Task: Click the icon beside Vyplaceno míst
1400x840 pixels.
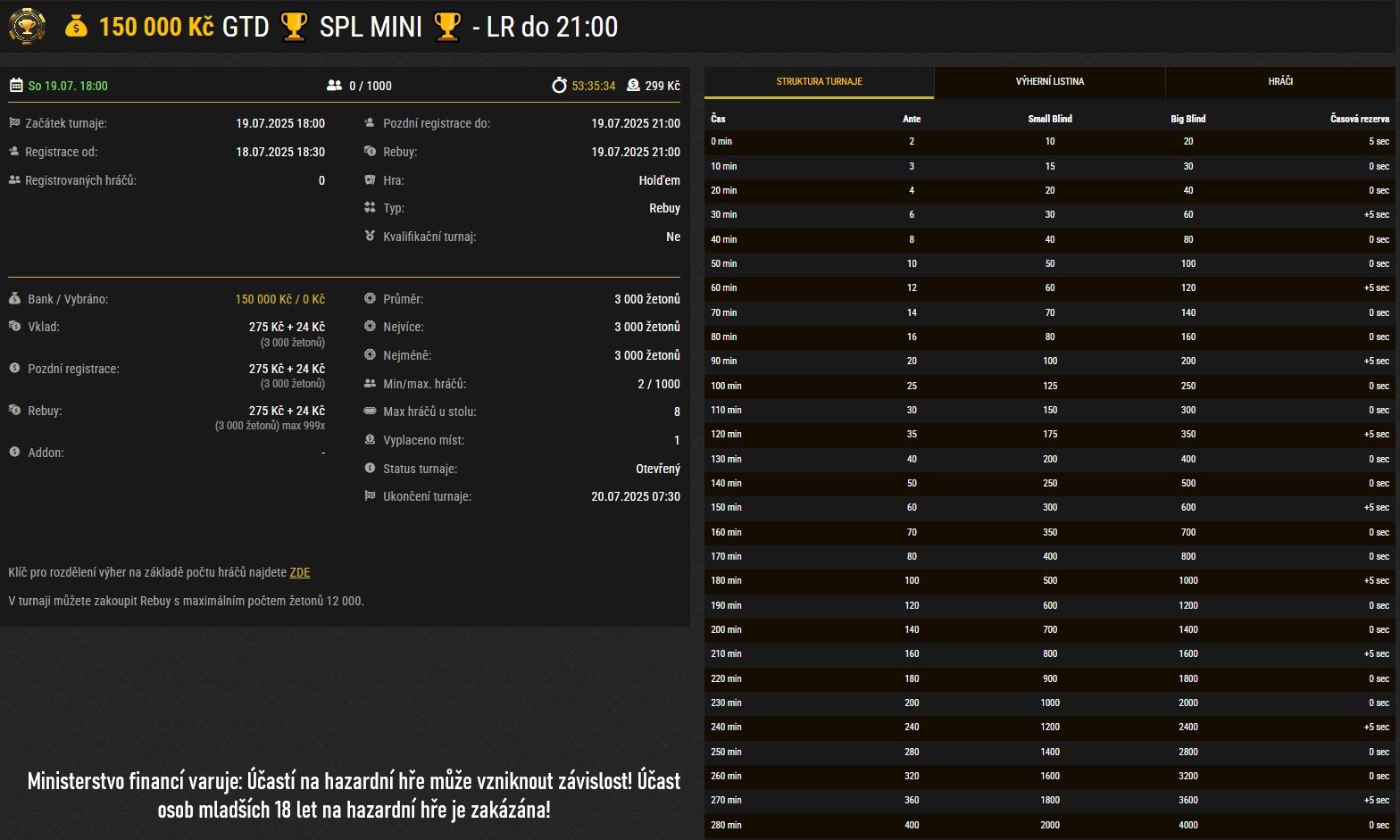Action: click(x=370, y=440)
